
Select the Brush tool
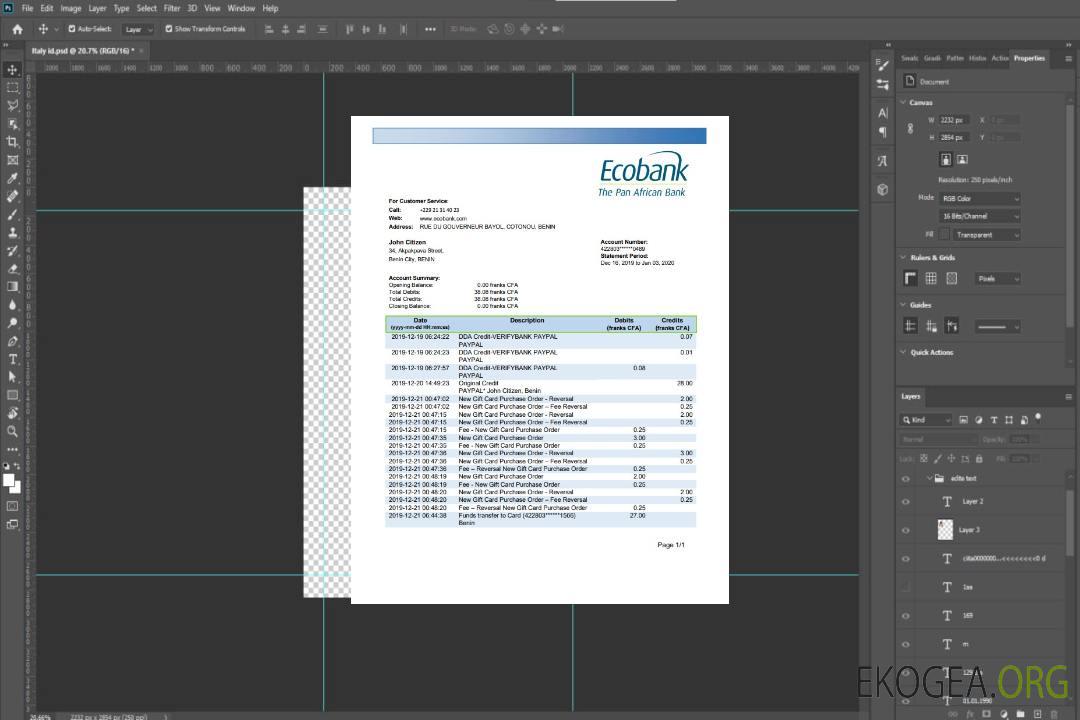coord(12,214)
